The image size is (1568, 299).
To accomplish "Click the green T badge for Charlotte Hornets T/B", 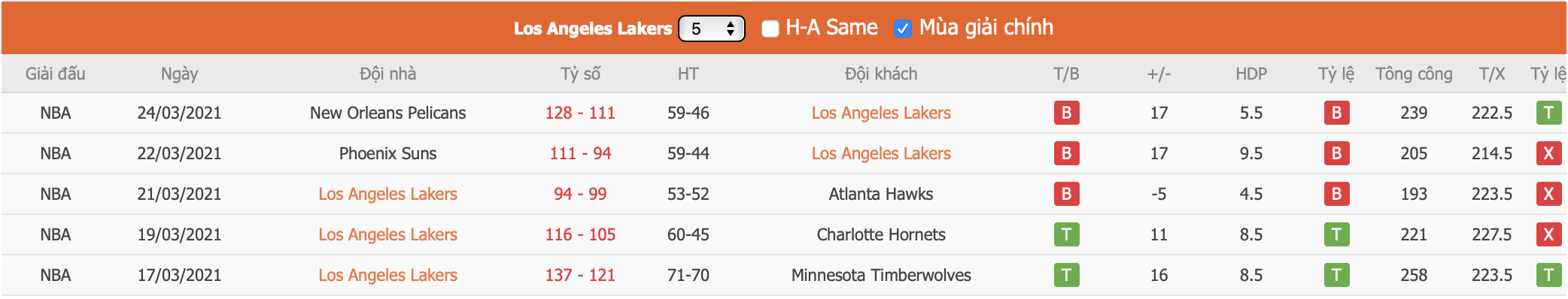I will coord(1066,234).
